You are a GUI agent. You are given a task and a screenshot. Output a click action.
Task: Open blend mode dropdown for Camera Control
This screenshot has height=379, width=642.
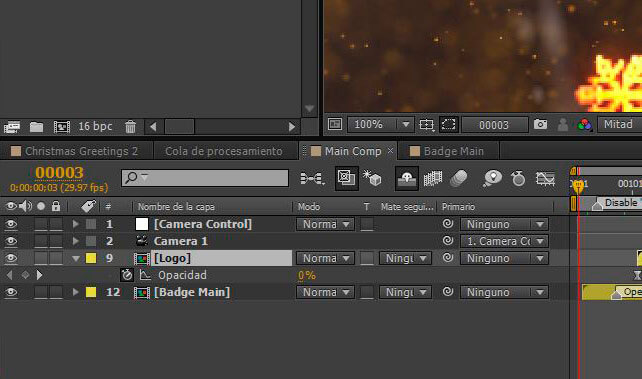click(x=326, y=224)
